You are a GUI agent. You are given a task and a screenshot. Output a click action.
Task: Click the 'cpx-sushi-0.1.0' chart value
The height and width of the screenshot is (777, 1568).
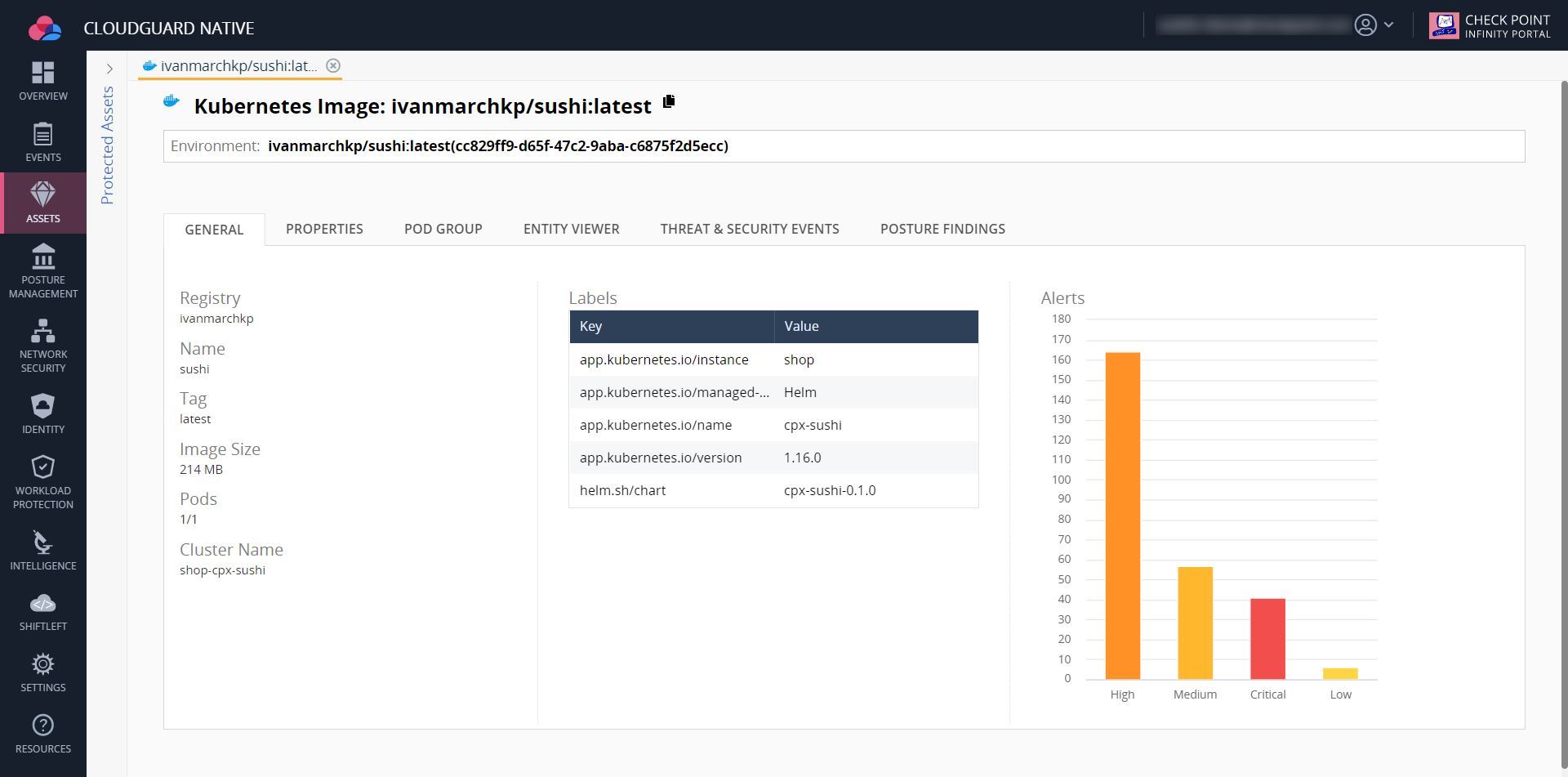pos(830,490)
